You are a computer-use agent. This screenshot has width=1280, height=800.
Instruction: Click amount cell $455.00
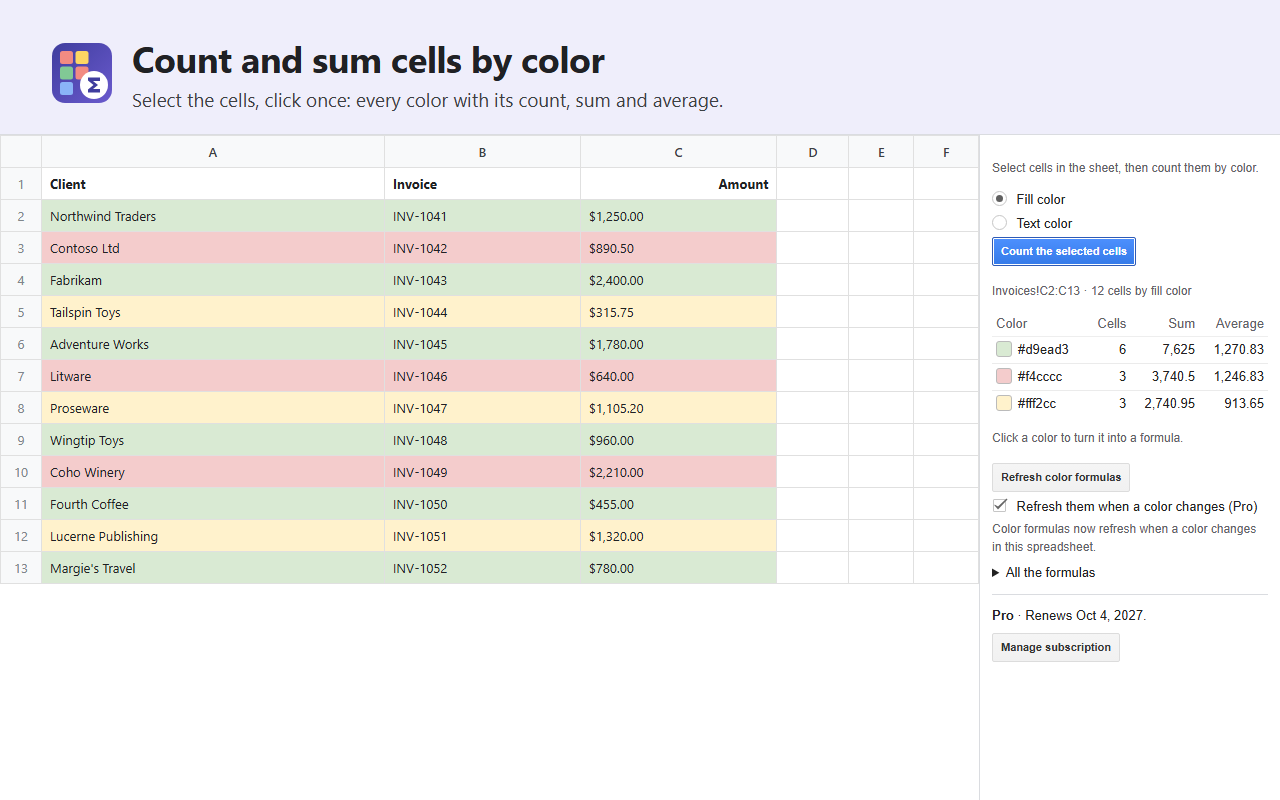pyautogui.click(x=678, y=504)
